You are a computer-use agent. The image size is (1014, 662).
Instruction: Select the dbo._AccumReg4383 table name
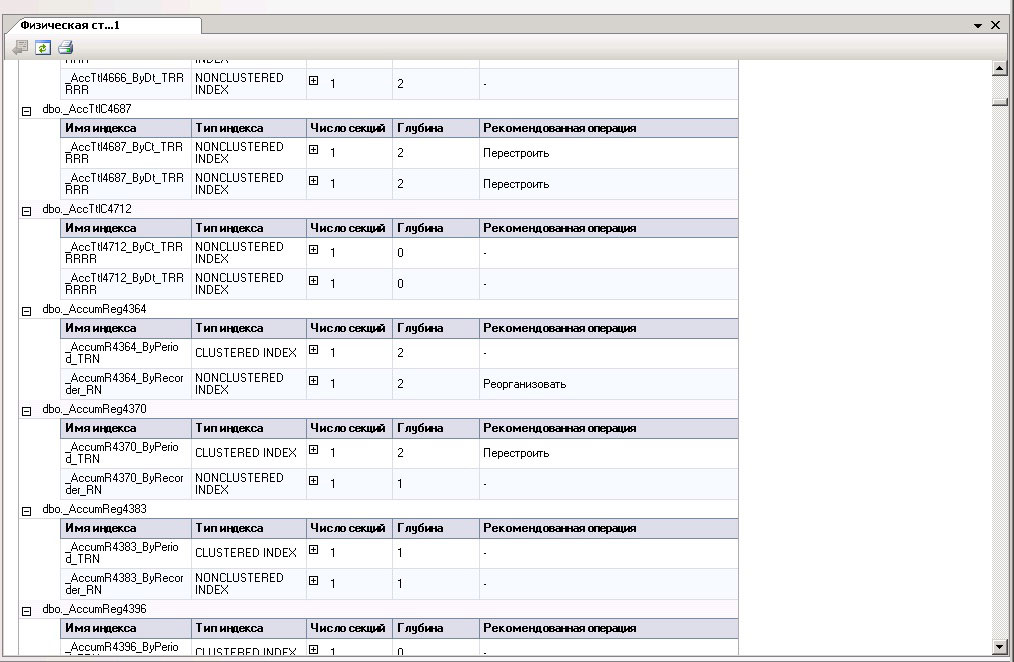click(94, 509)
